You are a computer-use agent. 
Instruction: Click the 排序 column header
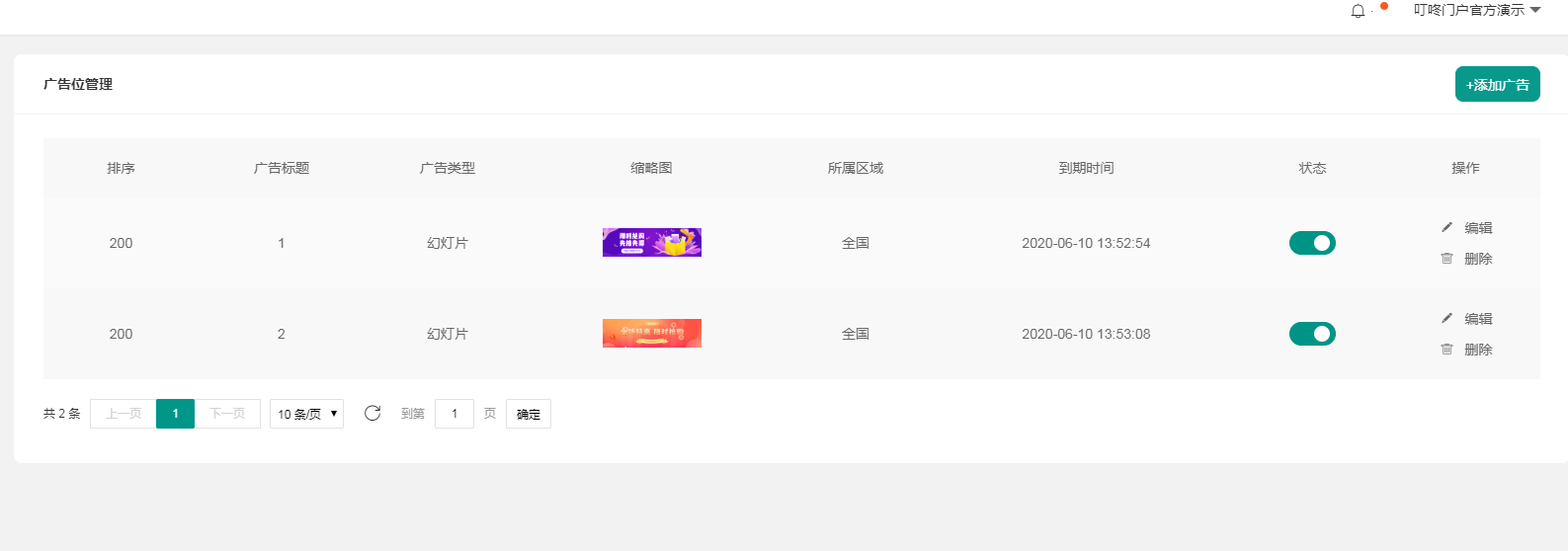tap(121, 168)
